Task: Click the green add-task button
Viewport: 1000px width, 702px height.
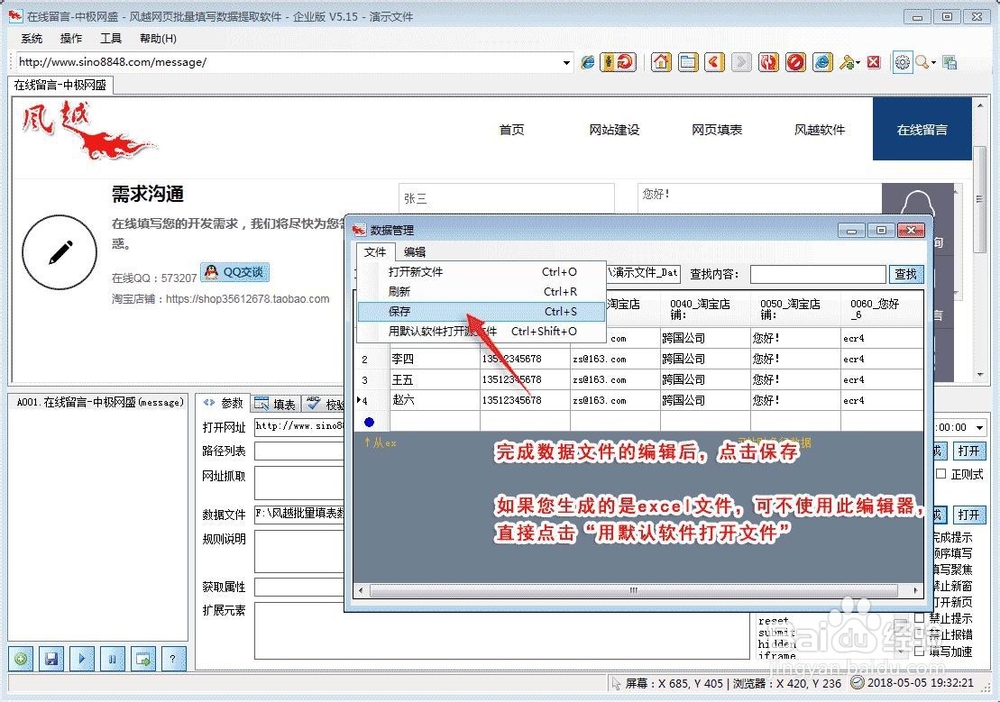Action: tap(21, 659)
